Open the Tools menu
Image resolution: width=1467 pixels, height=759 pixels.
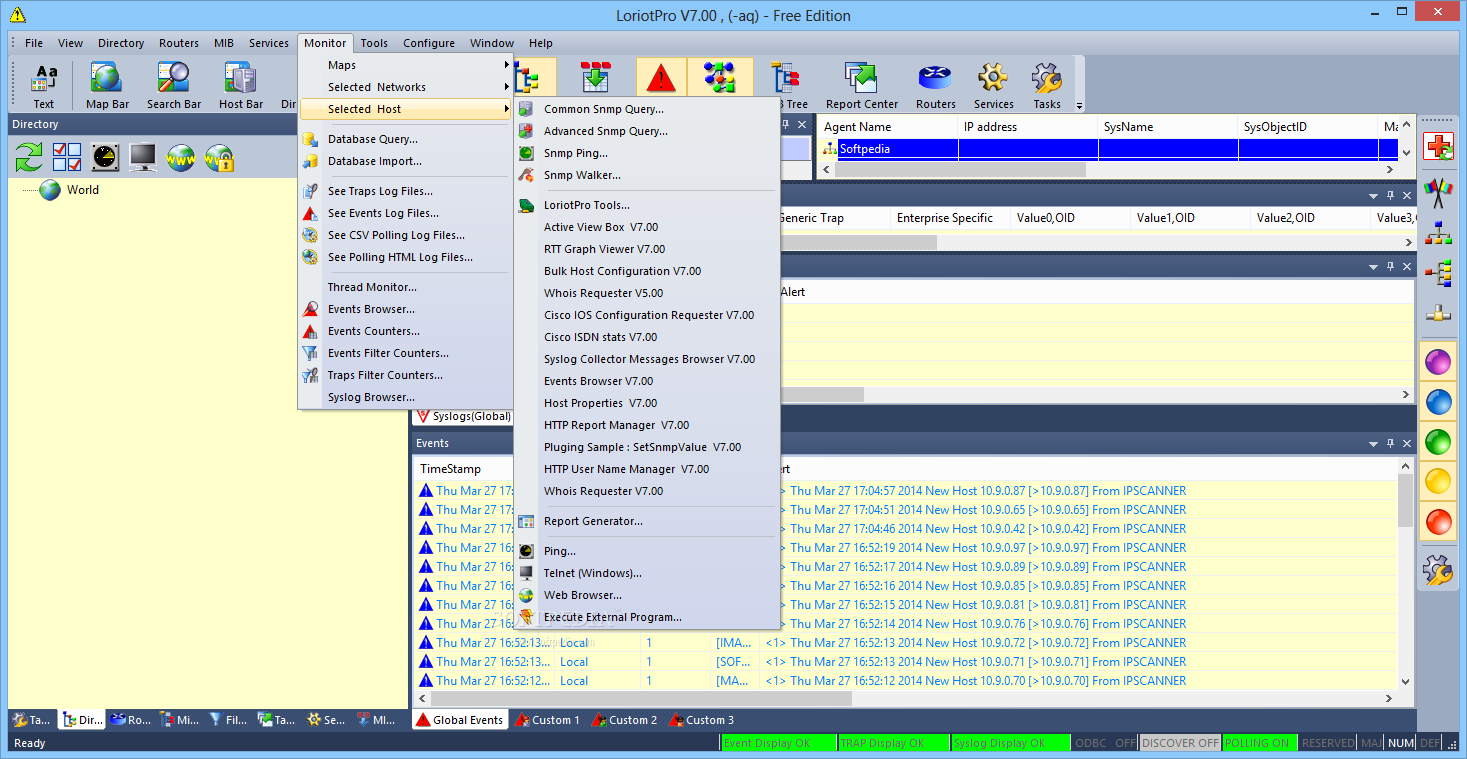374,43
